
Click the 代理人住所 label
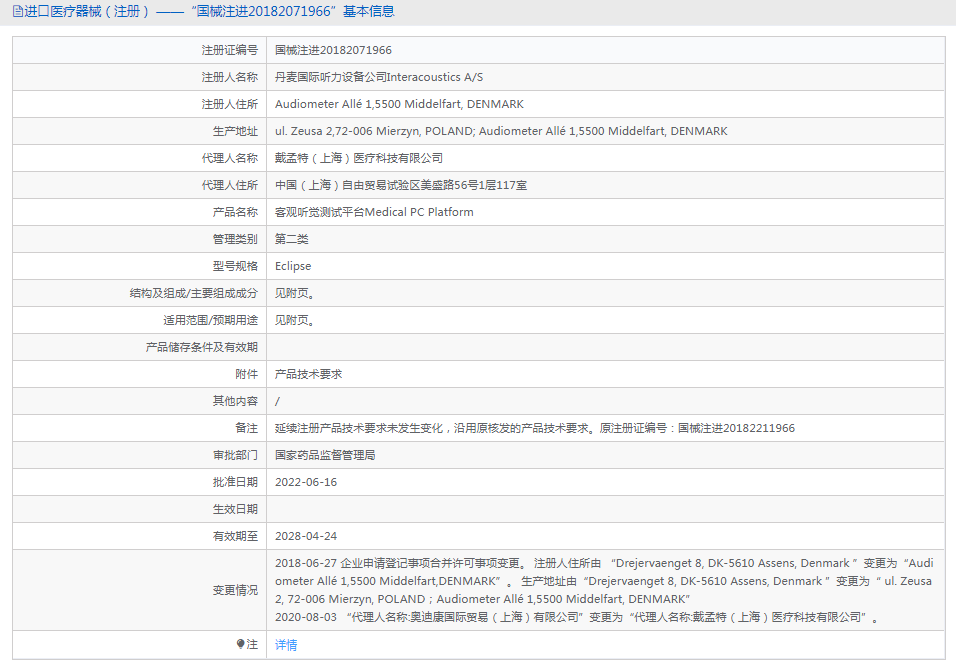coord(230,185)
